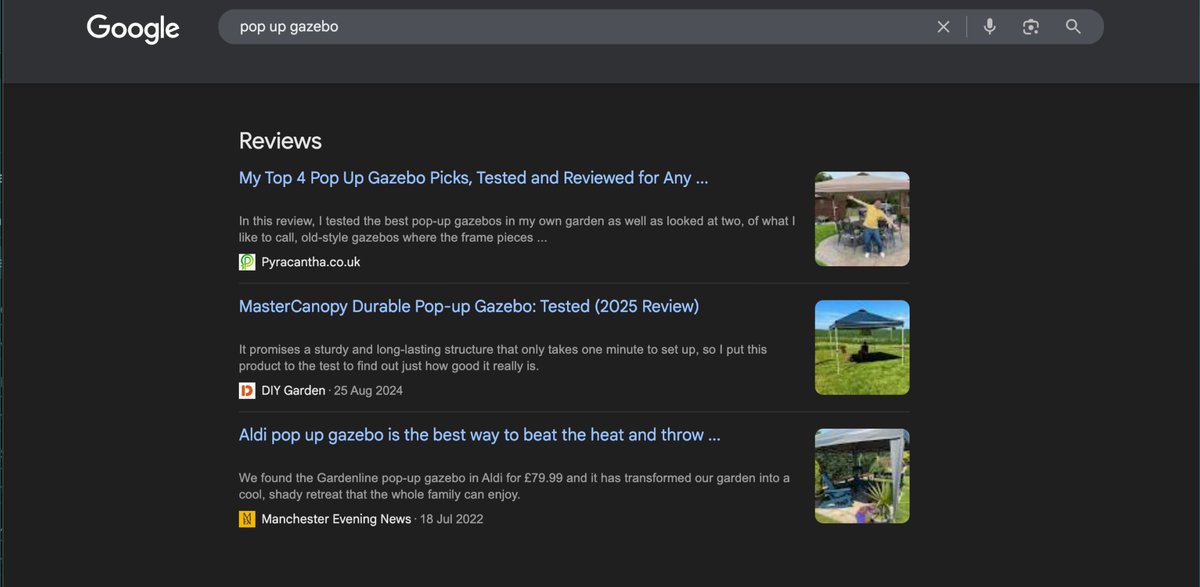The image size is (1200, 587).
Task: Click Pyracantha.co.uk source name
Action: point(311,262)
